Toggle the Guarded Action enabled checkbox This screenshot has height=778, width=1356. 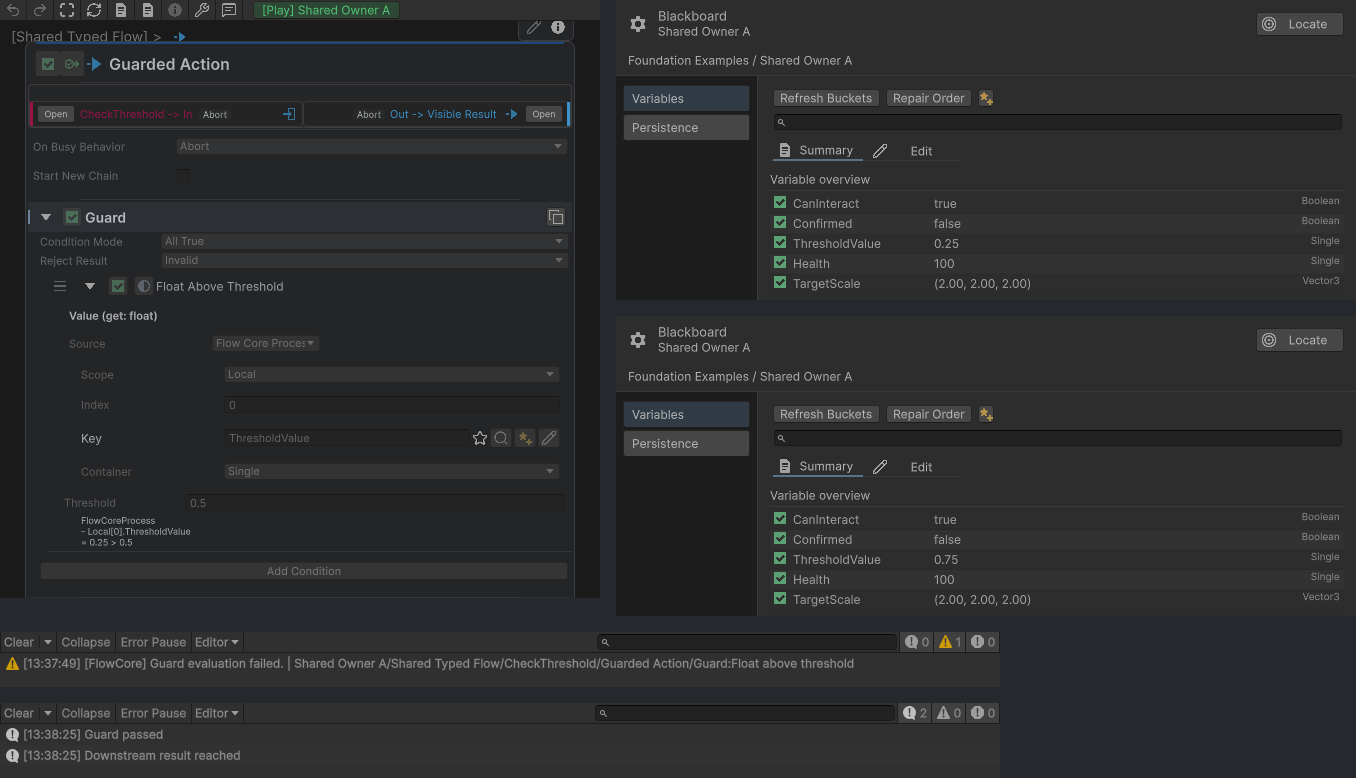coord(48,64)
